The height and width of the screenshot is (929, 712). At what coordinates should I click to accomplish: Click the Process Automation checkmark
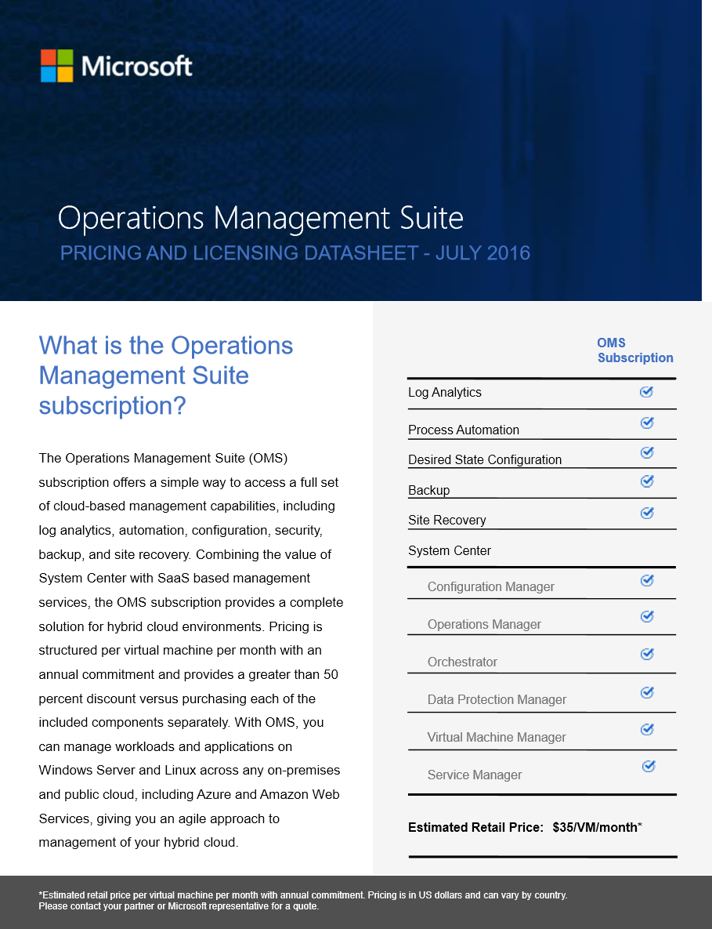[x=647, y=422]
